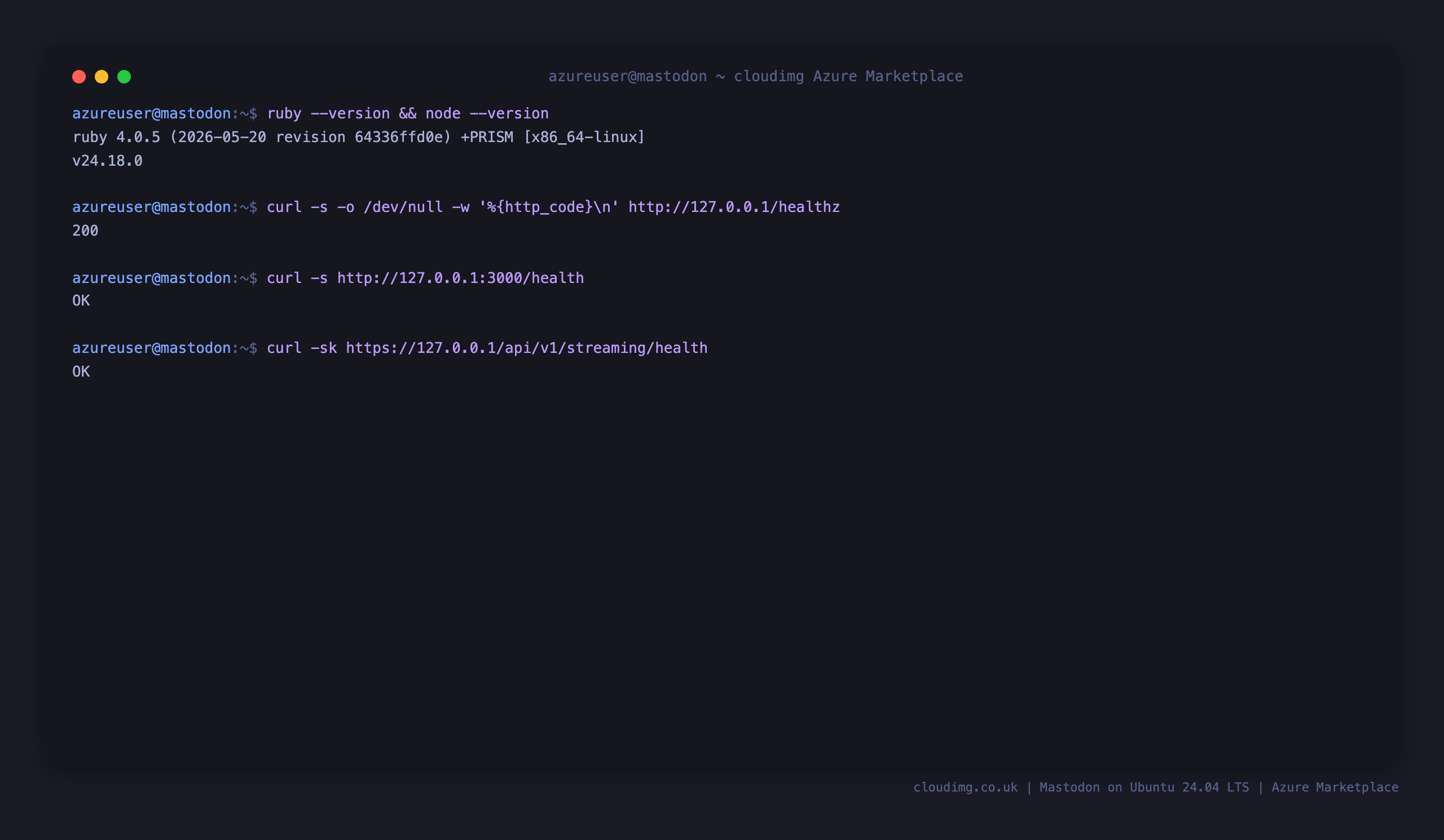Click the yellow minimize window dot
Screen dimensions: 1444x840
point(102,77)
